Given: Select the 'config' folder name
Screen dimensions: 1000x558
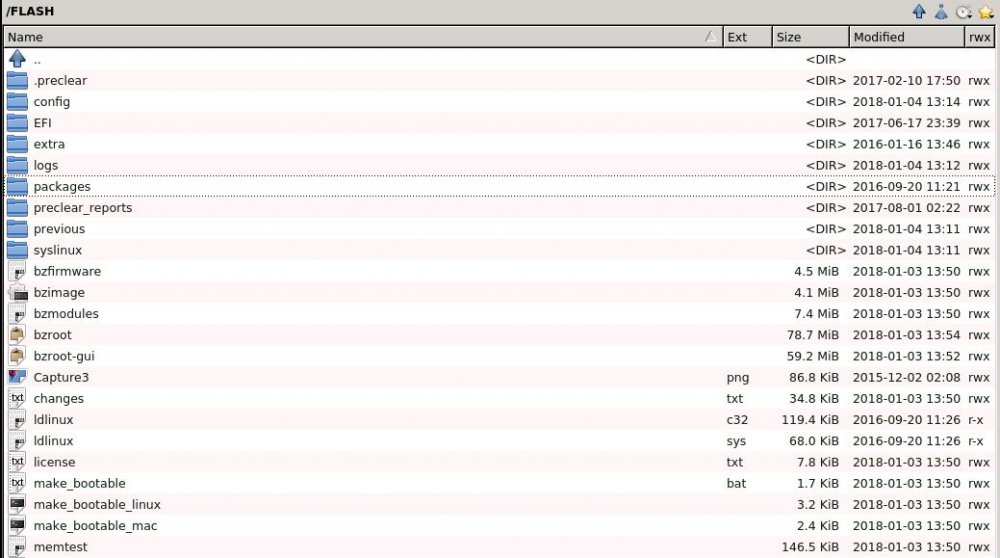Looking at the screenshot, I should coord(52,102).
